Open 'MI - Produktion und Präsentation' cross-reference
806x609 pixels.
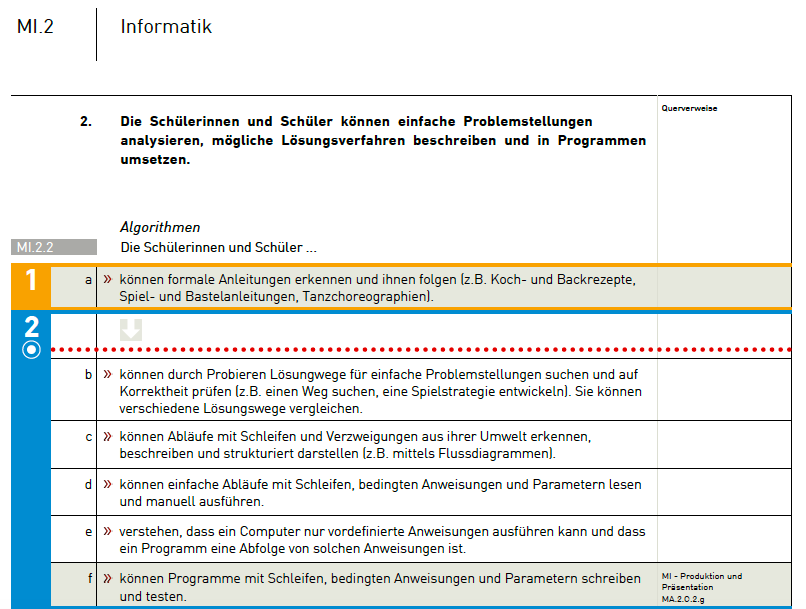click(x=702, y=581)
